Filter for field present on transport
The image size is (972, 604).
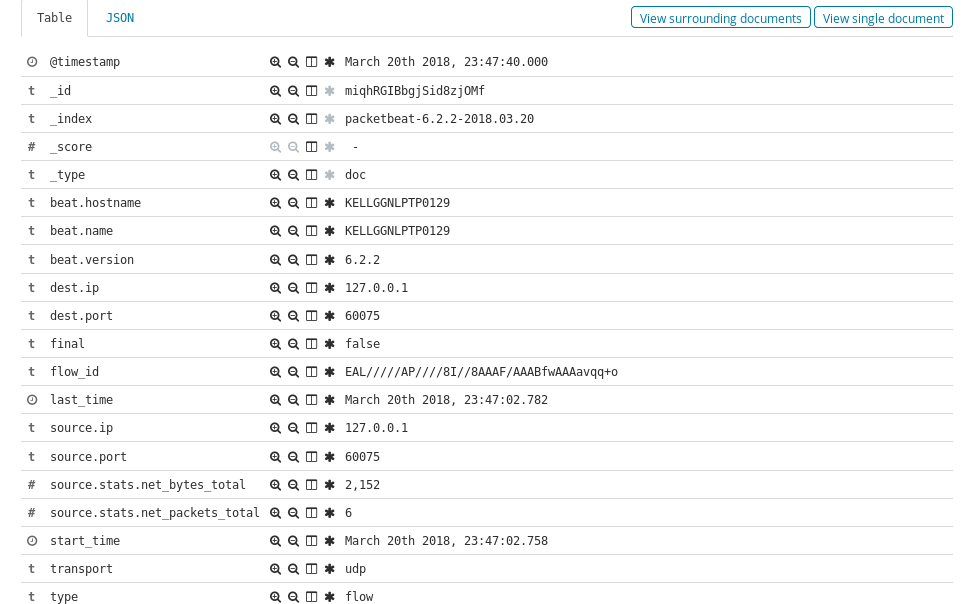click(329, 569)
